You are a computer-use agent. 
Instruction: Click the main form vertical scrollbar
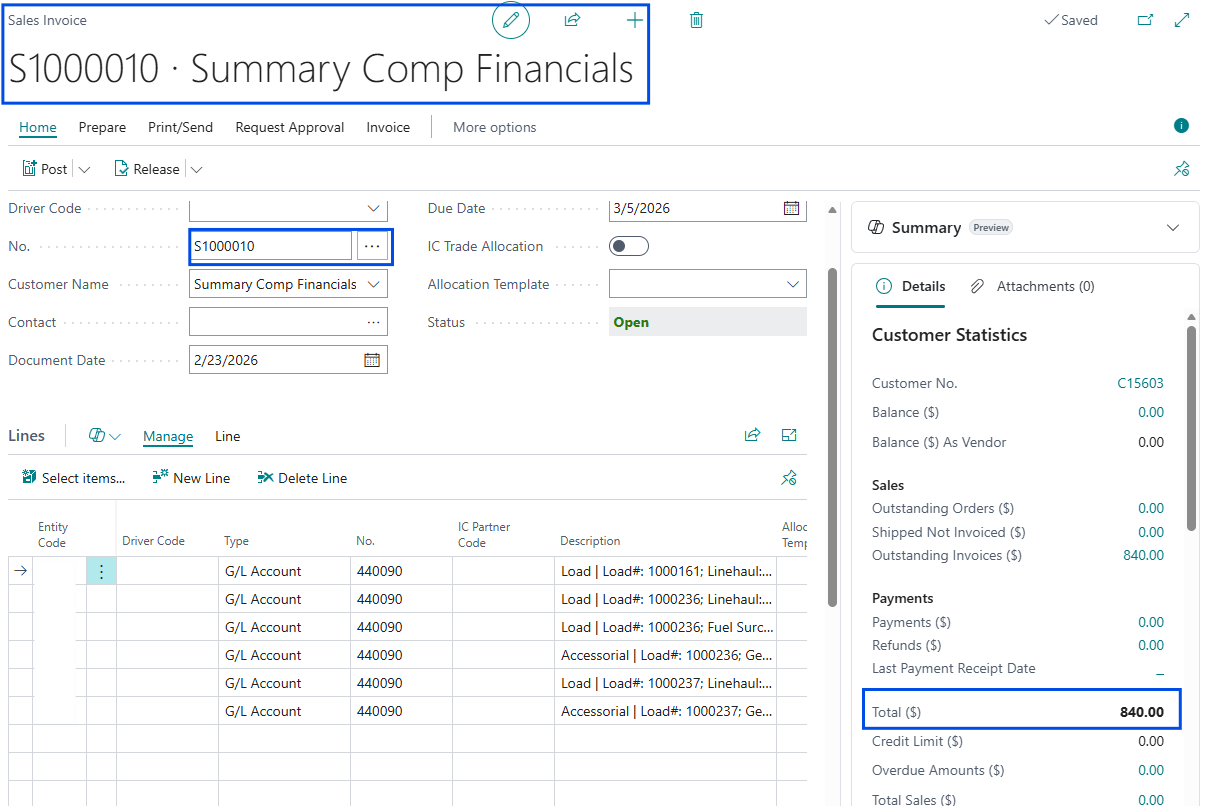pos(832,436)
